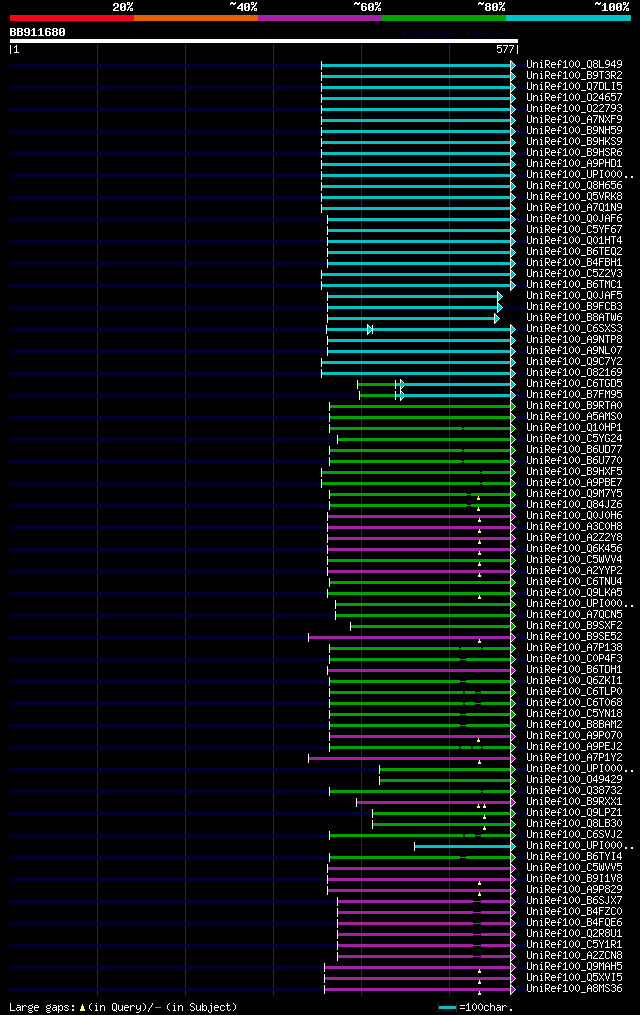The height and width of the screenshot is (1015, 640).
Task: Open UniRef100_Q10HP1 entry
Action: pyautogui.click(x=574, y=428)
